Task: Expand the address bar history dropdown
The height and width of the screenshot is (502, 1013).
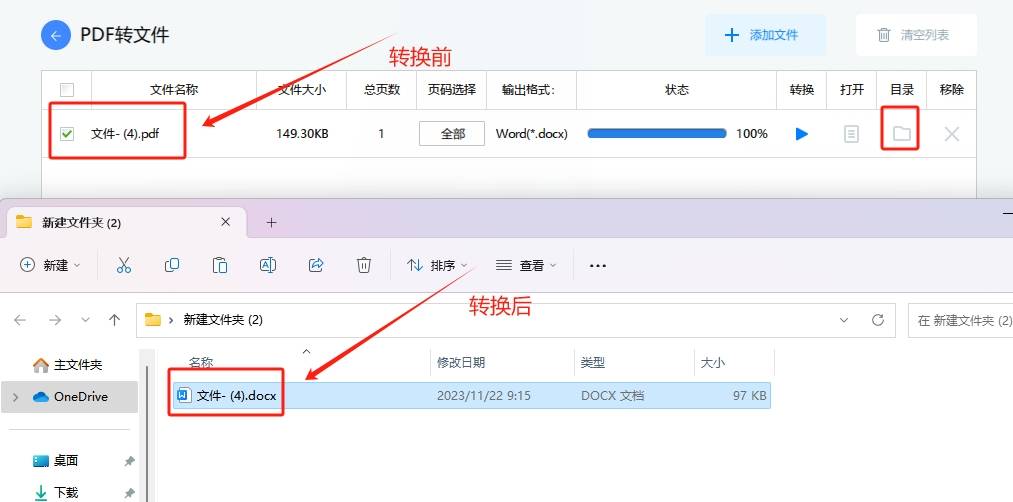Action: [x=844, y=320]
